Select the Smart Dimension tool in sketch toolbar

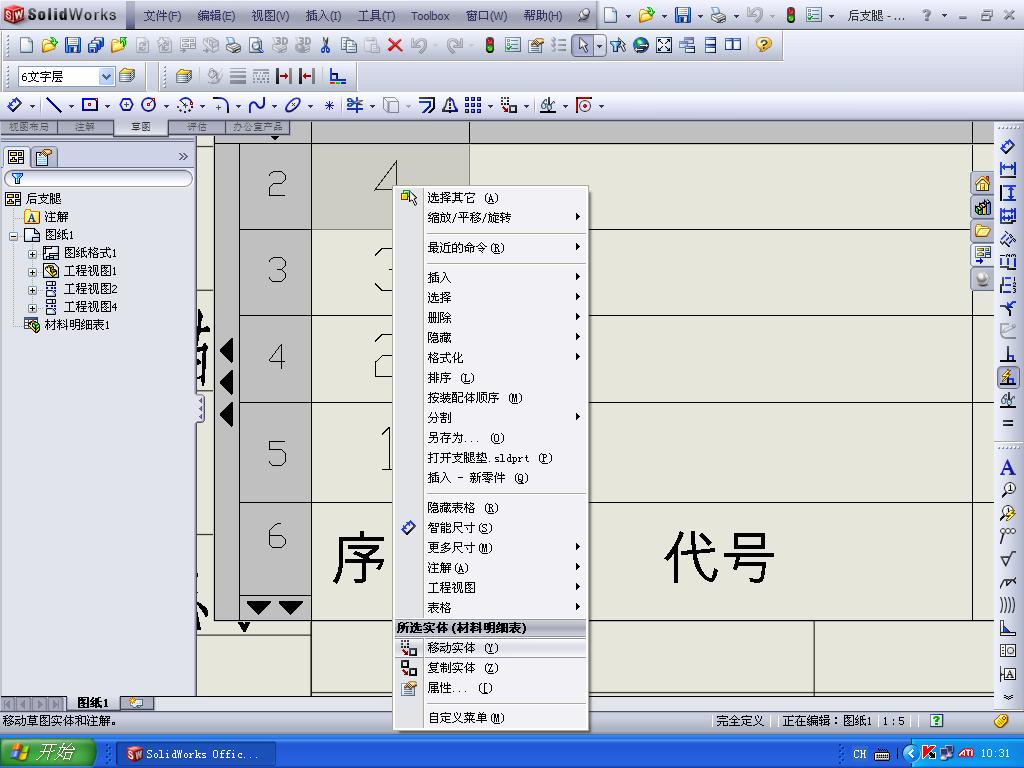[14, 105]
